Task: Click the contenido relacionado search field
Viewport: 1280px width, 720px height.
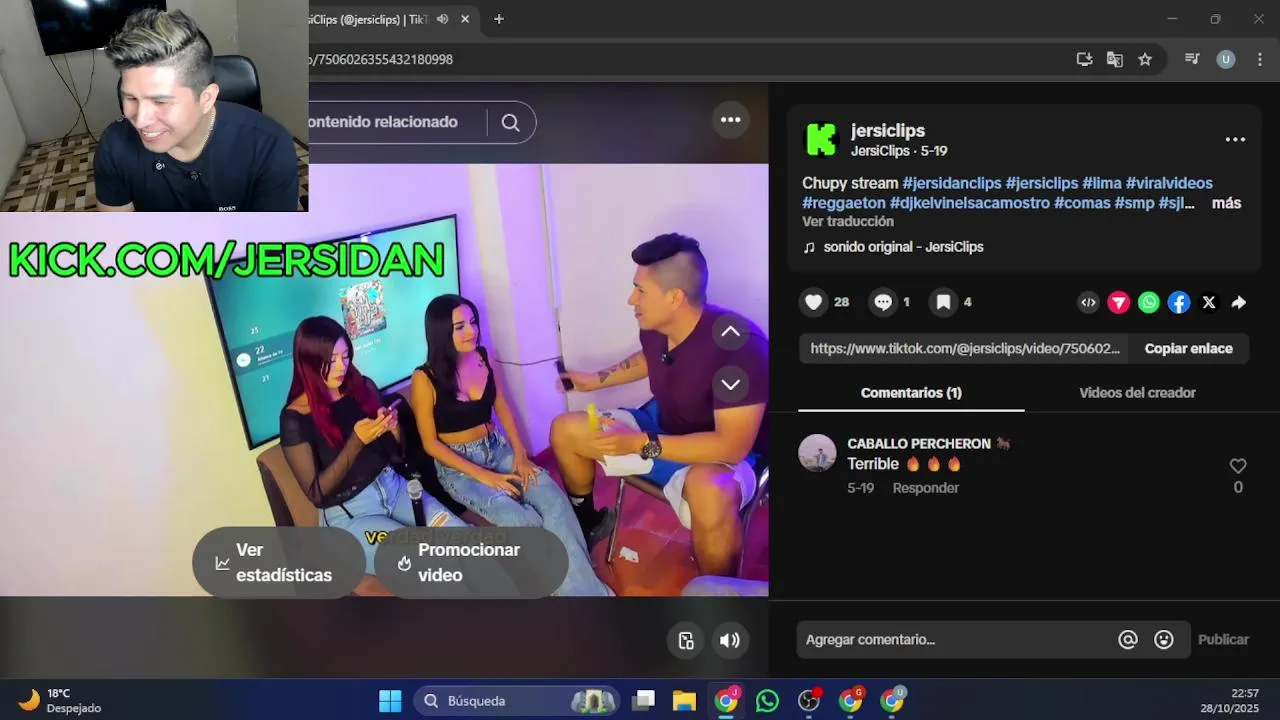Action: [x=397, y=122]
